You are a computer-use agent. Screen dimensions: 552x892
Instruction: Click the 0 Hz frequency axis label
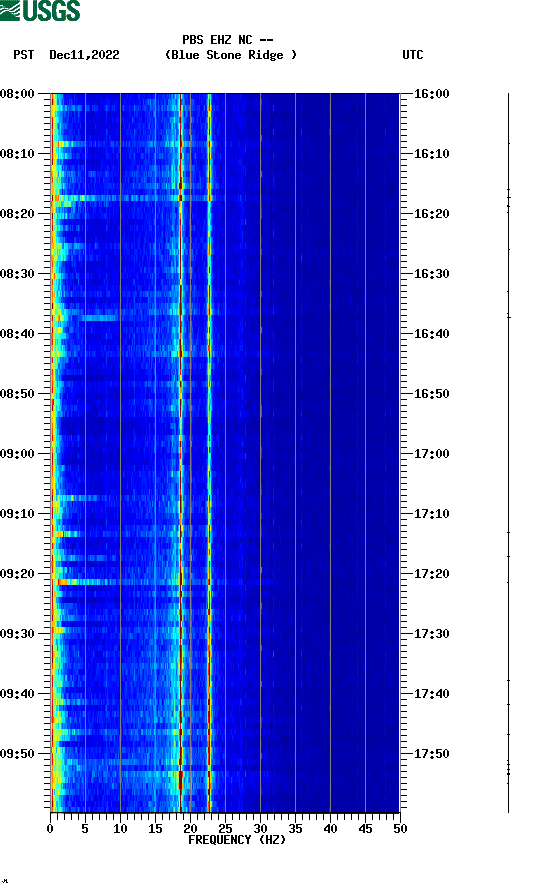click(x=50, y=829)
